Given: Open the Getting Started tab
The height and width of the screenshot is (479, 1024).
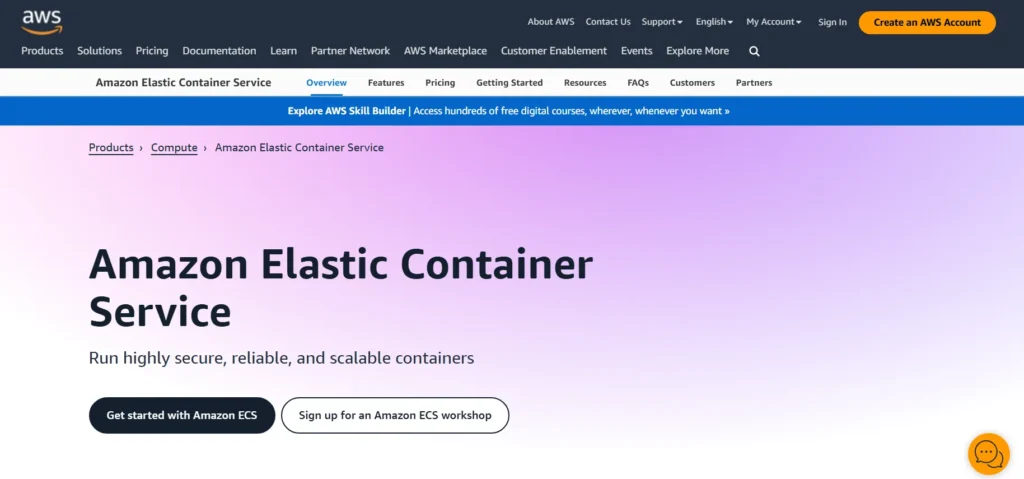Looking at the screenshot, I should click(x=509, y=82).
